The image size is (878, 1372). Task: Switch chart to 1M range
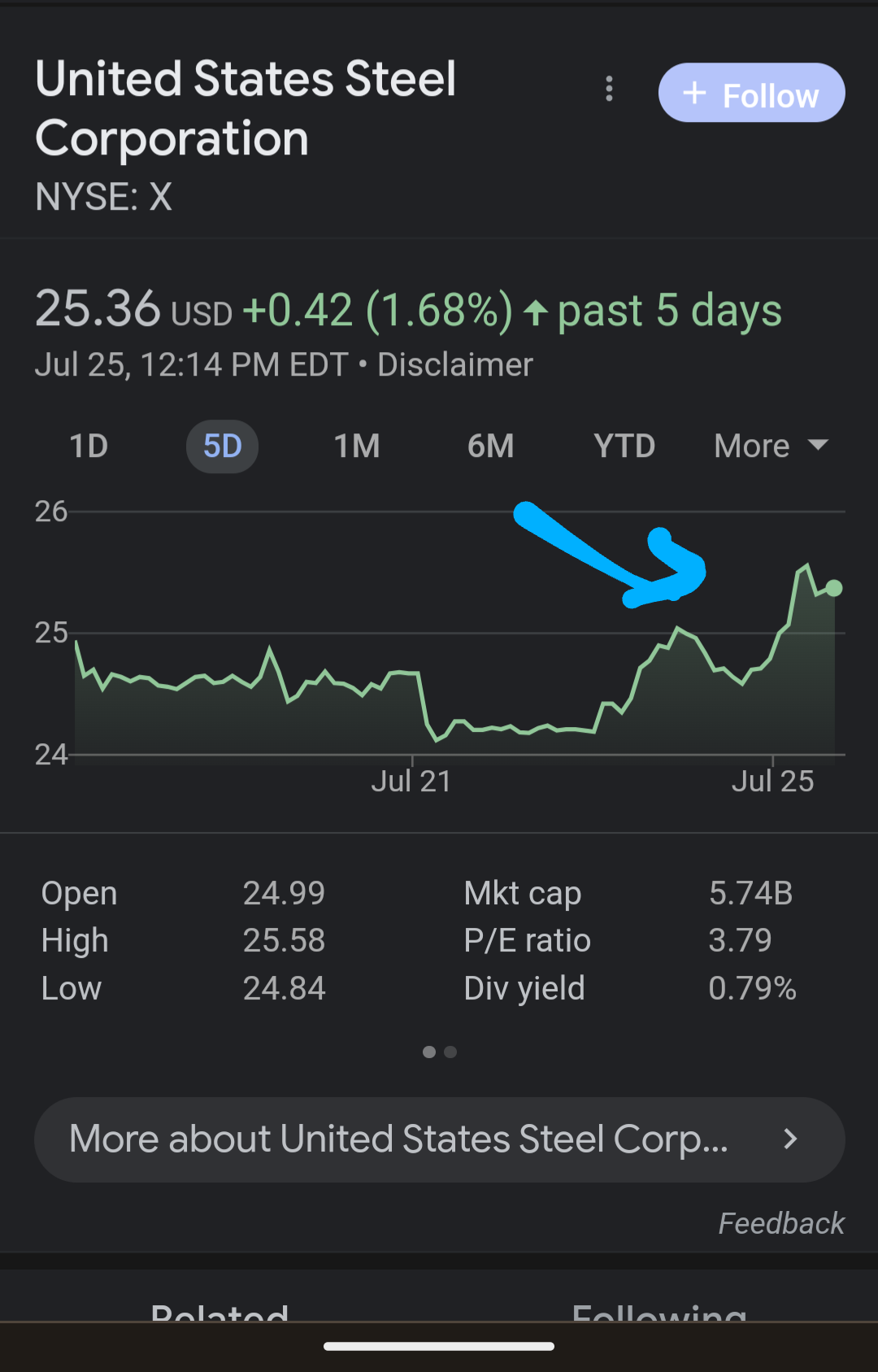(x=357, y=446)
